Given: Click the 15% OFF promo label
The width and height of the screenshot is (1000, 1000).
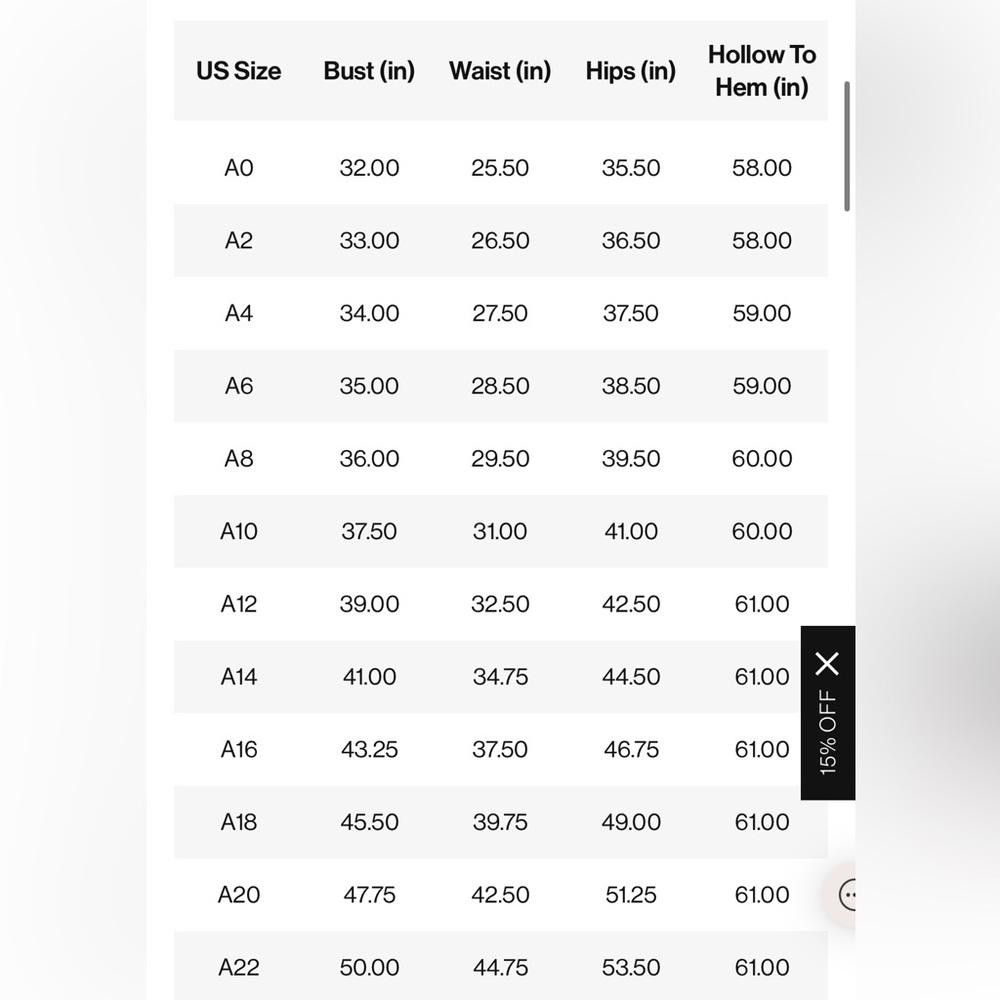Looking at the screenshot, I should (827, 732).
